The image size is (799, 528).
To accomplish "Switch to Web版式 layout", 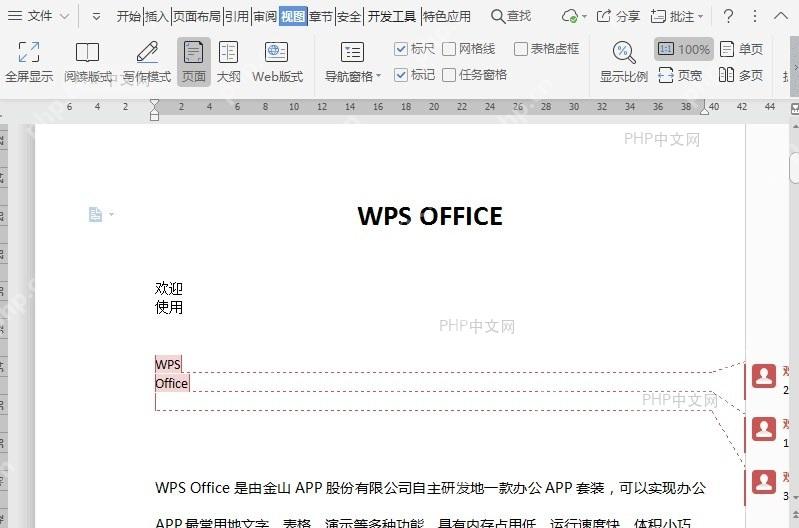I will 277,62.
